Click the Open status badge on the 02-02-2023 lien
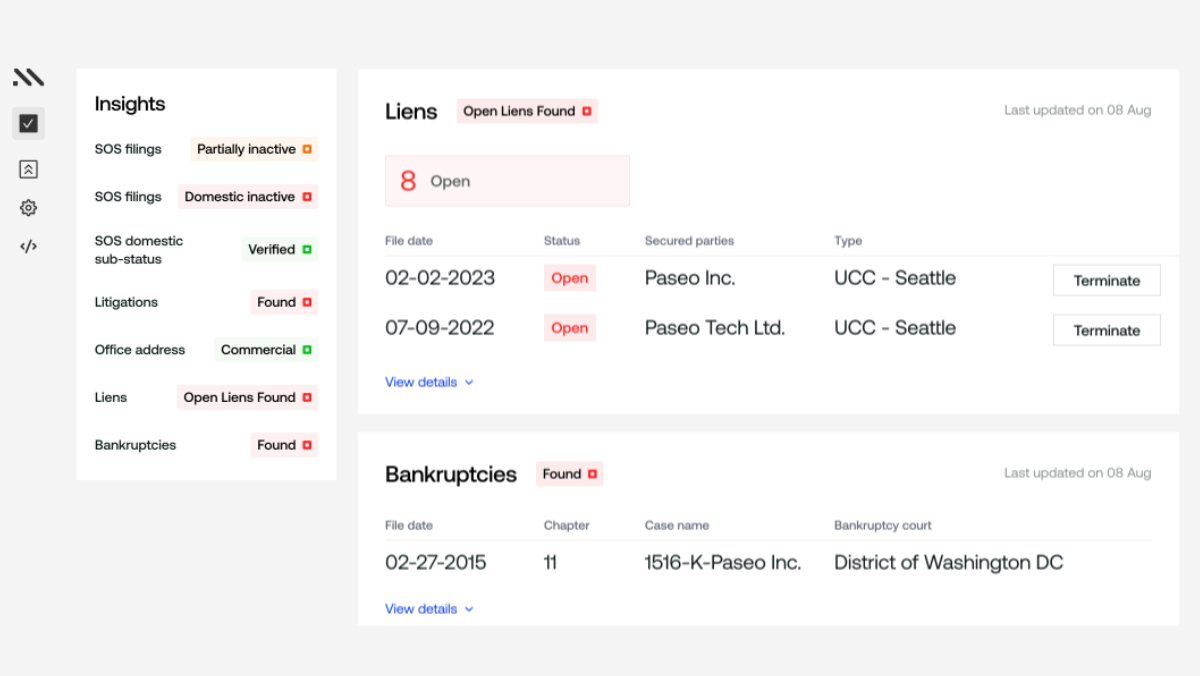Viewport: 1200px width, 676px height. tap(569, 278)
